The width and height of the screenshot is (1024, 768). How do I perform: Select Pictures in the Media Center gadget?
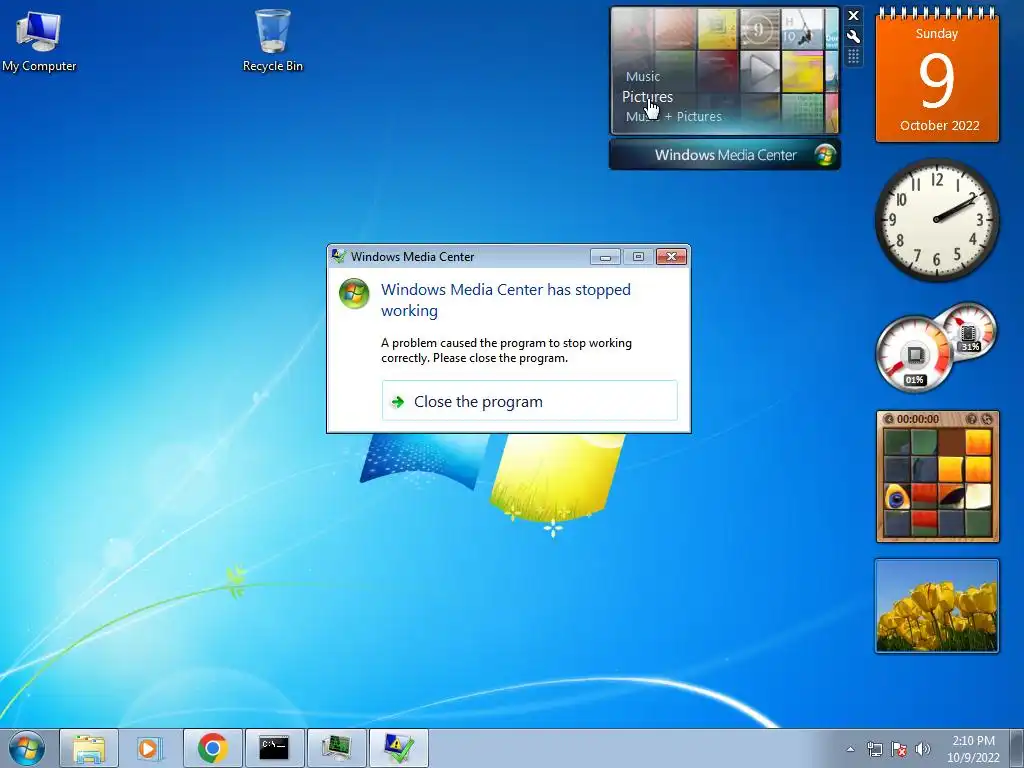(x=647, y=97)
